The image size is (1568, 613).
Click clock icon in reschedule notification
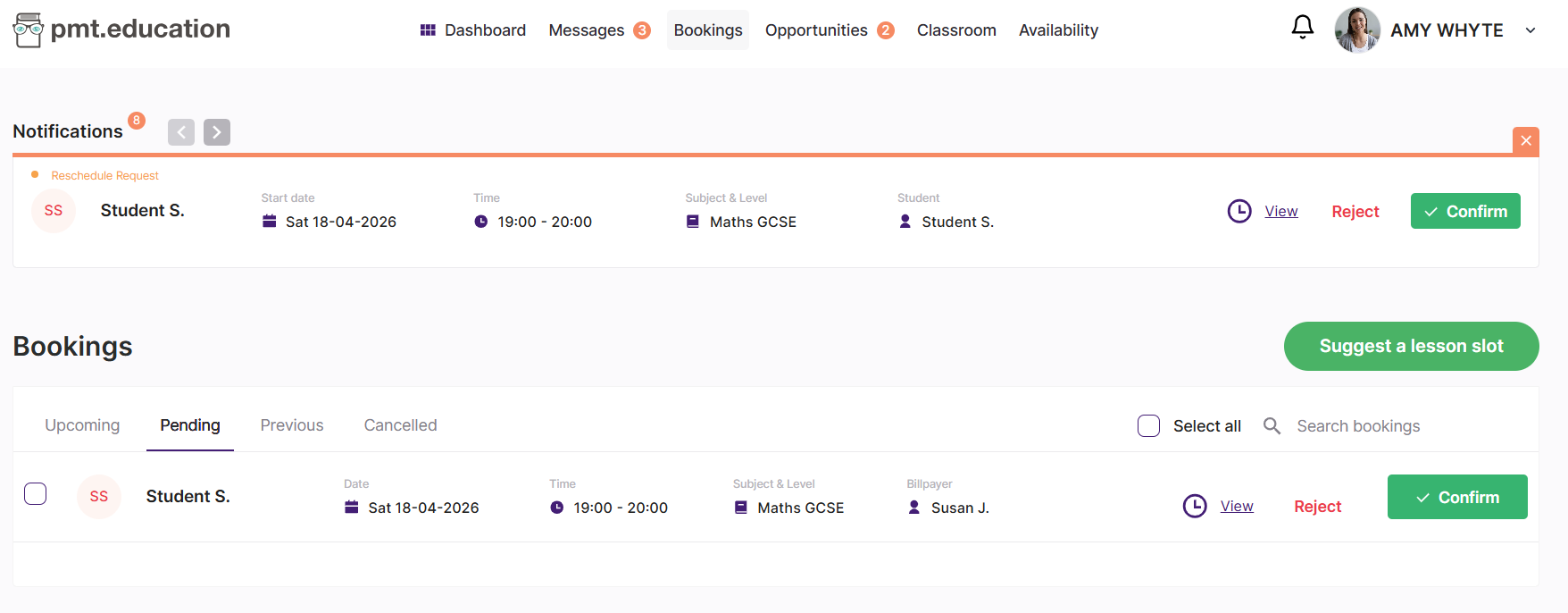tap(1239, 212)
